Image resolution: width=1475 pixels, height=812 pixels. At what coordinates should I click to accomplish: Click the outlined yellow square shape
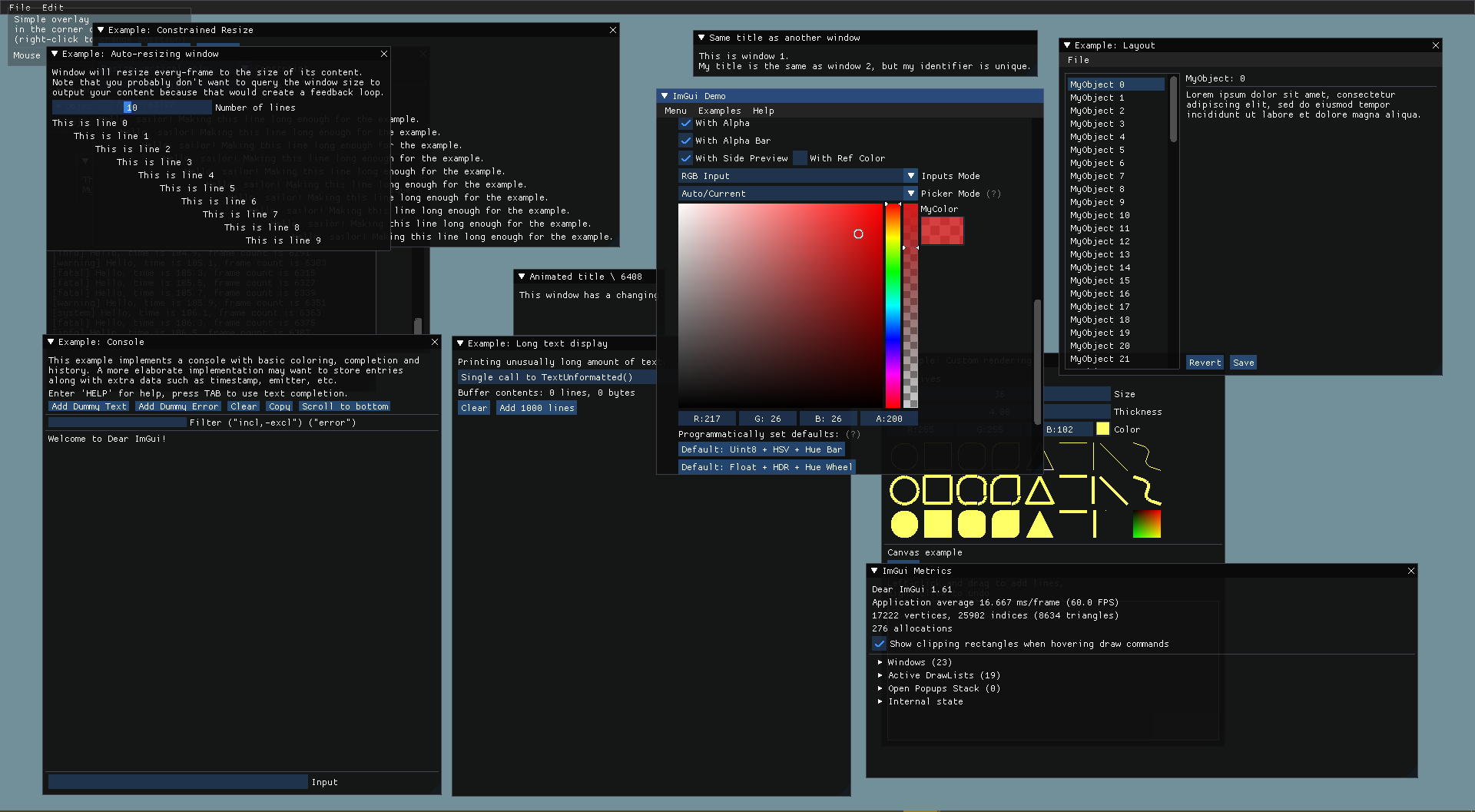pyautogui.click(x=937, y=490)
